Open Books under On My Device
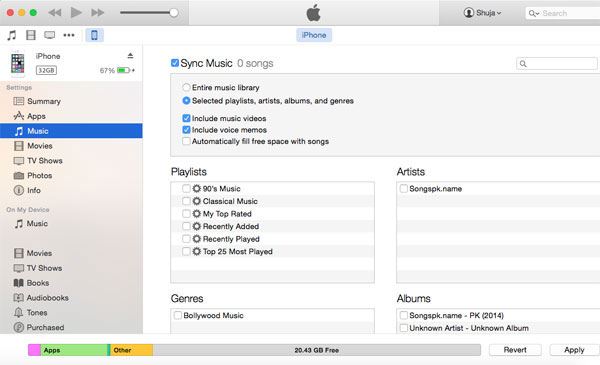This screenshot has width=600, height=365. 71,283
